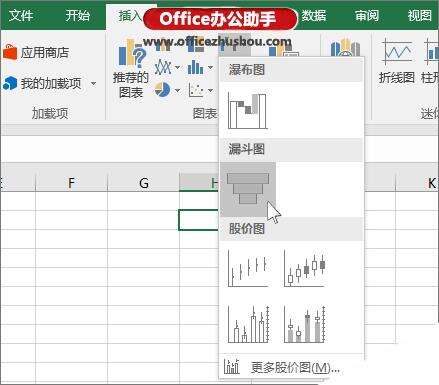The width and height of the screenshot is (439, 385).
Task: Open 我的加载项 add-ins
Action: pos(42,83)
